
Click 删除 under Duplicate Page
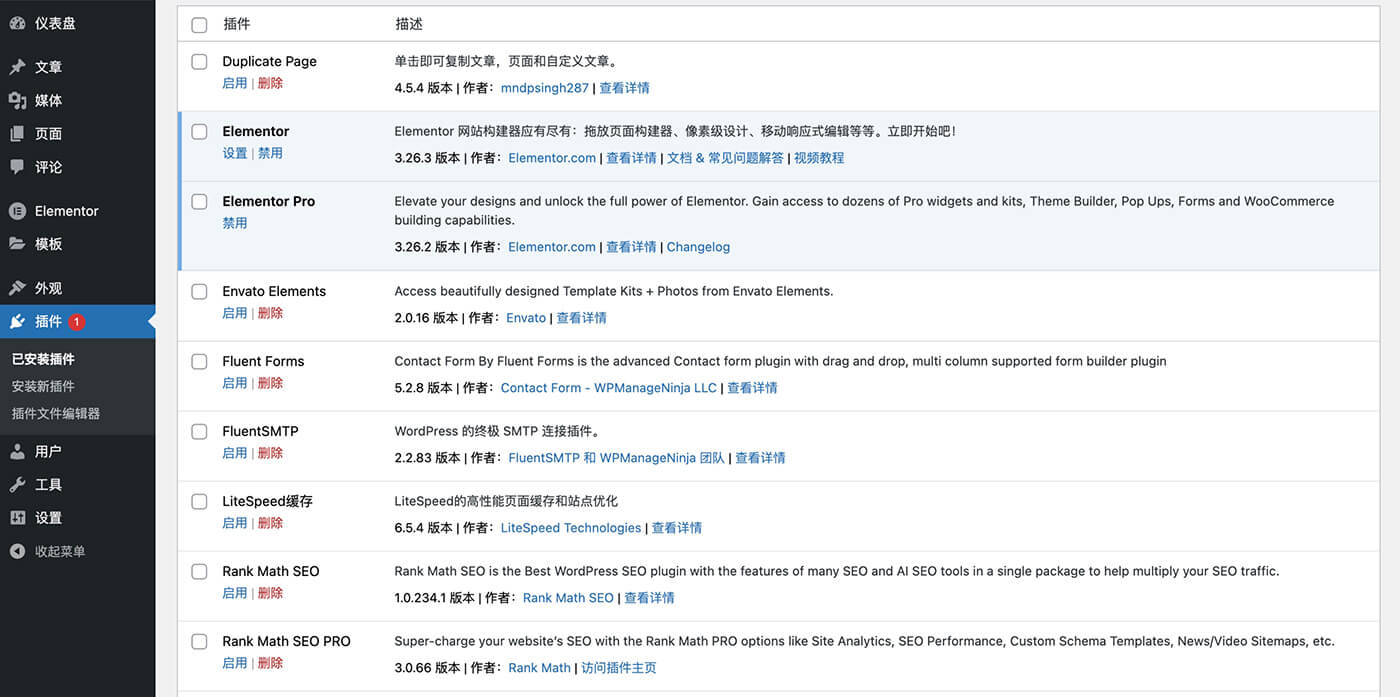pos(270,84)
